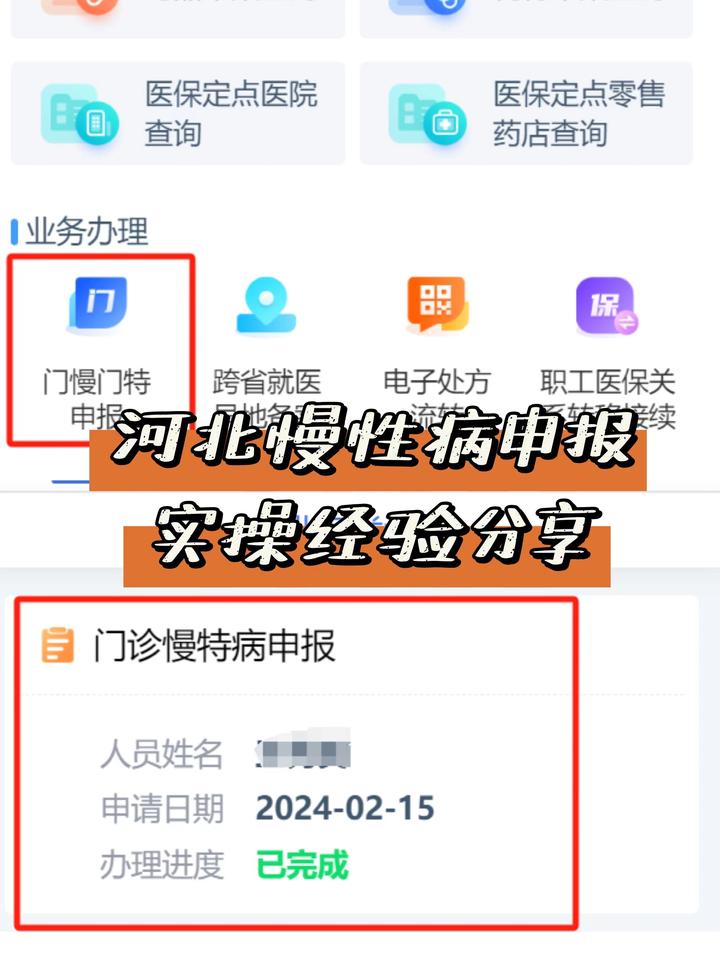720x960 pixels.
Task: Open the 医保定点医院查询 text label
Action: click(231, 114)
